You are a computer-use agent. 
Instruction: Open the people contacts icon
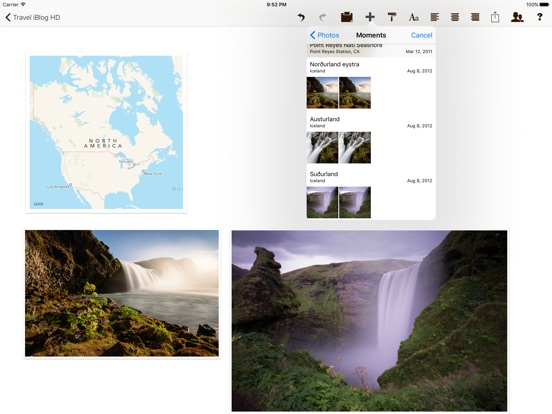click(517, 17)
